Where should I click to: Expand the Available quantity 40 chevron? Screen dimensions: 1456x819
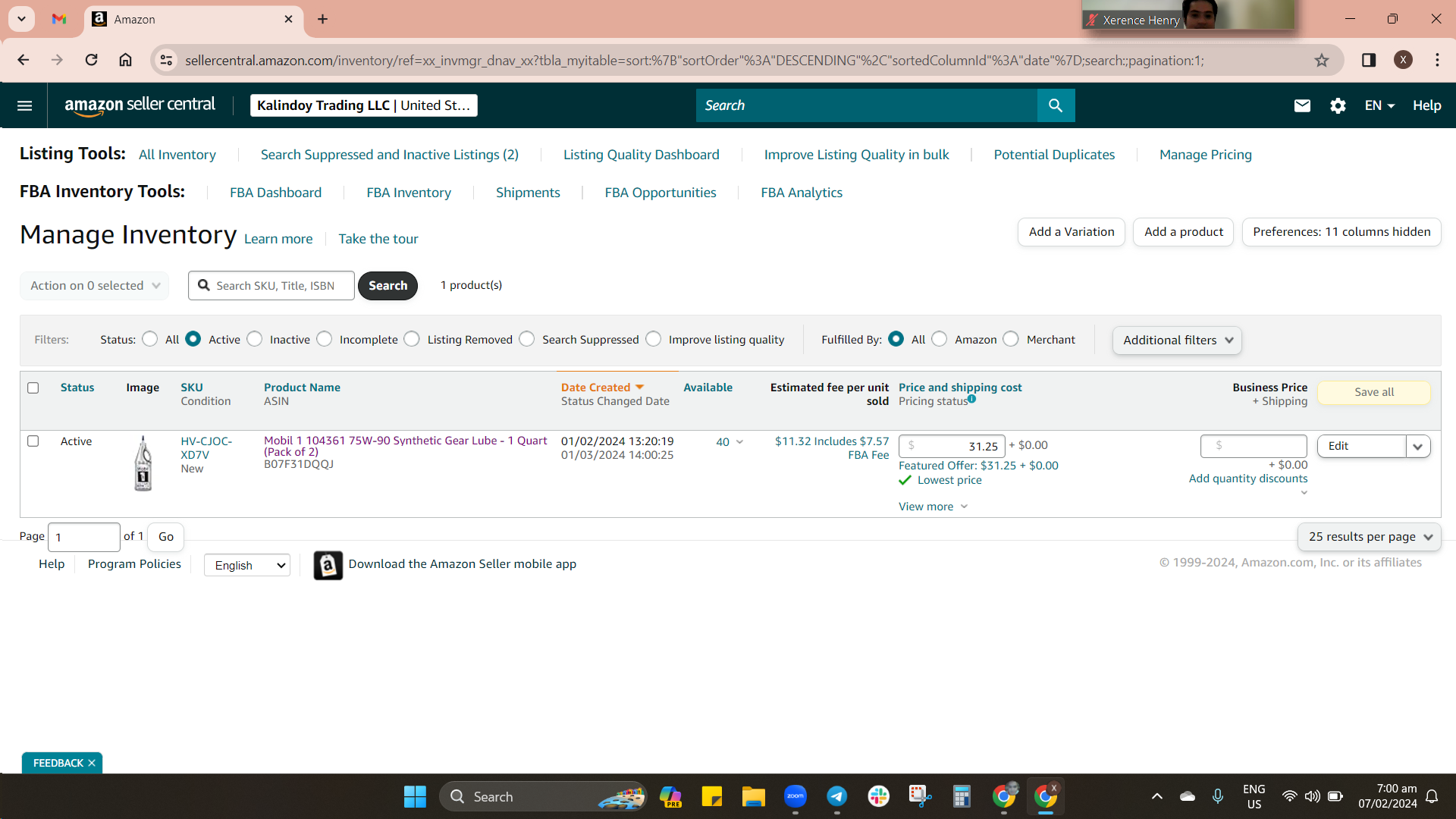coord(740,442)
